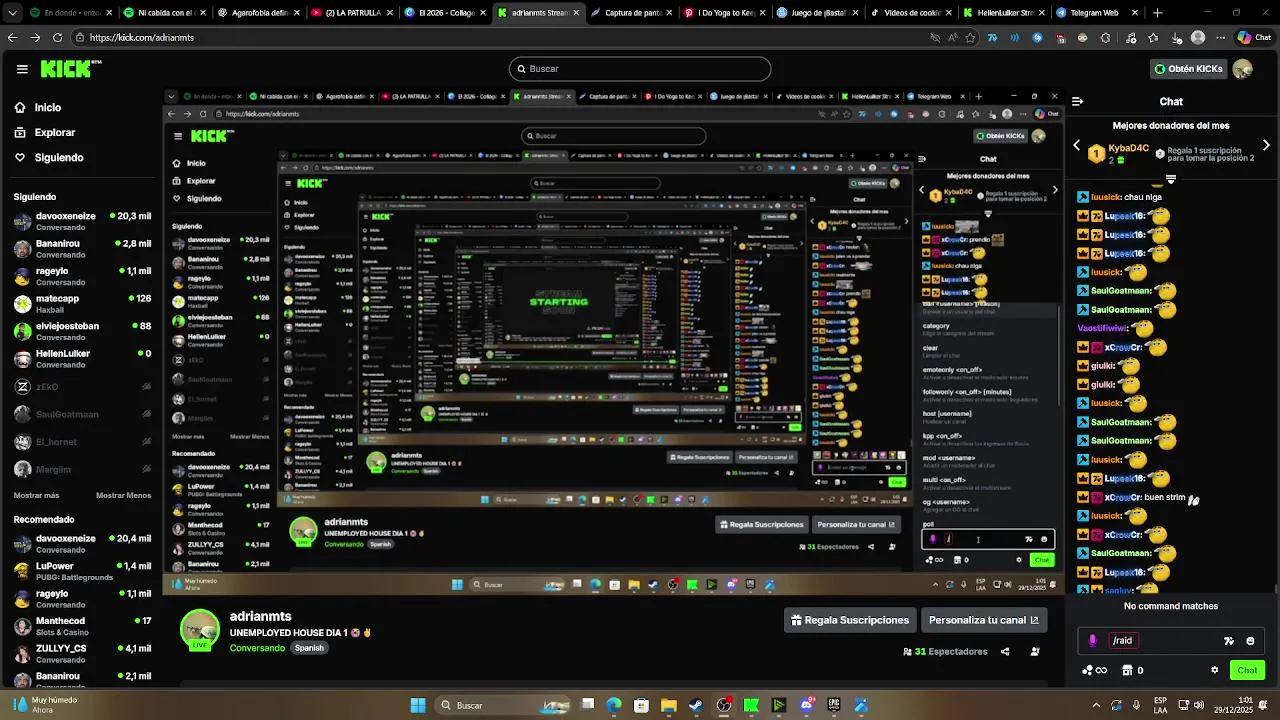Show the next top donor with the right arrow
1280x720 pixels.
tap(1266, 146)
